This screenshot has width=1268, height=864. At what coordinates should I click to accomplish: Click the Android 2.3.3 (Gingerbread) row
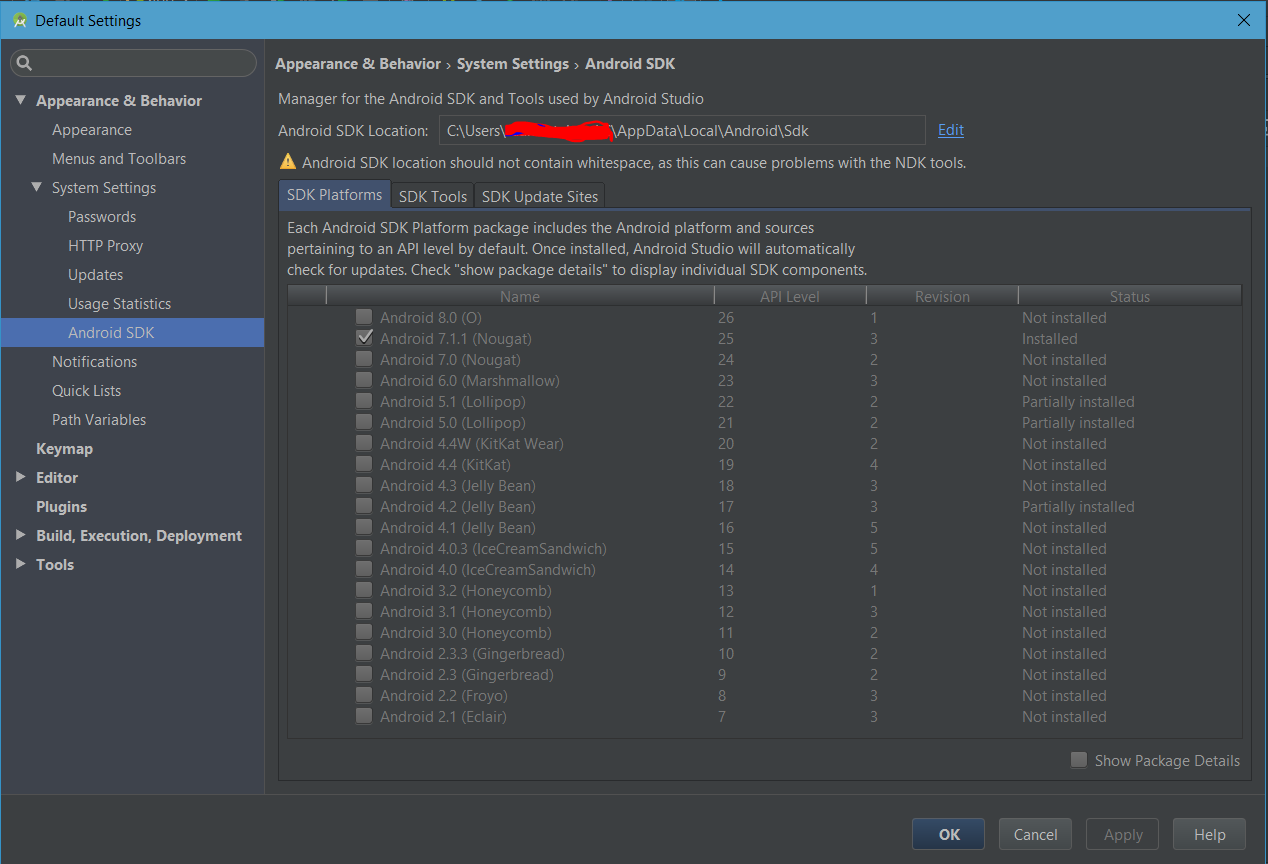[765, 653]
